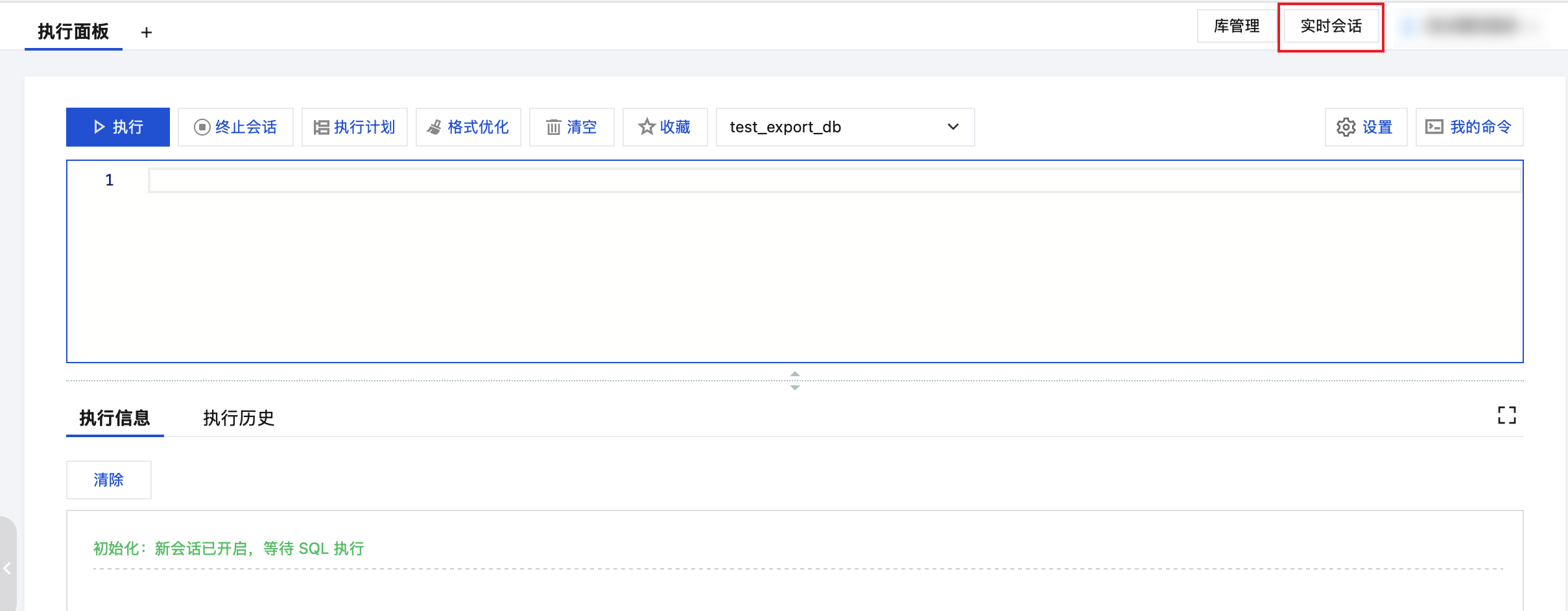Expand the collapsed left sidebar arrow
Image resolution: width=1568 pixels, height=611 pixels.
[8, 568]
